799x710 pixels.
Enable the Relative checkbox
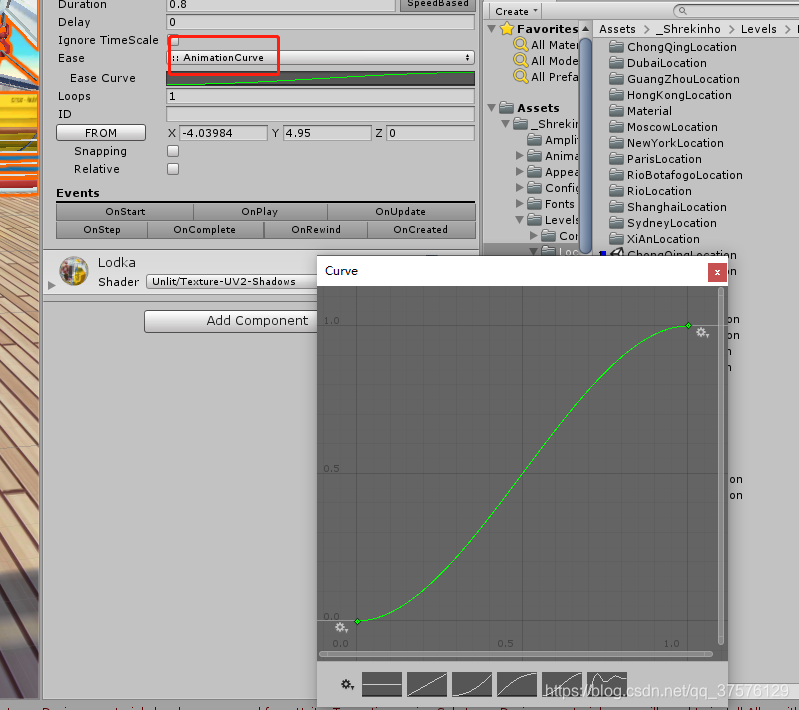(x=173, y=169)
